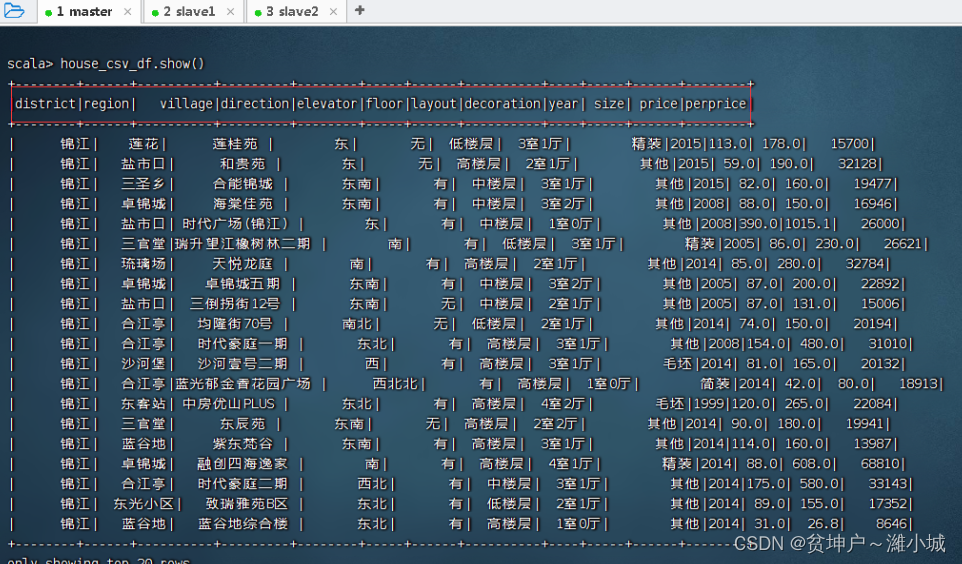Click the village cell 东辰苑
The image size is (962, 564).
tap(242, 423)
